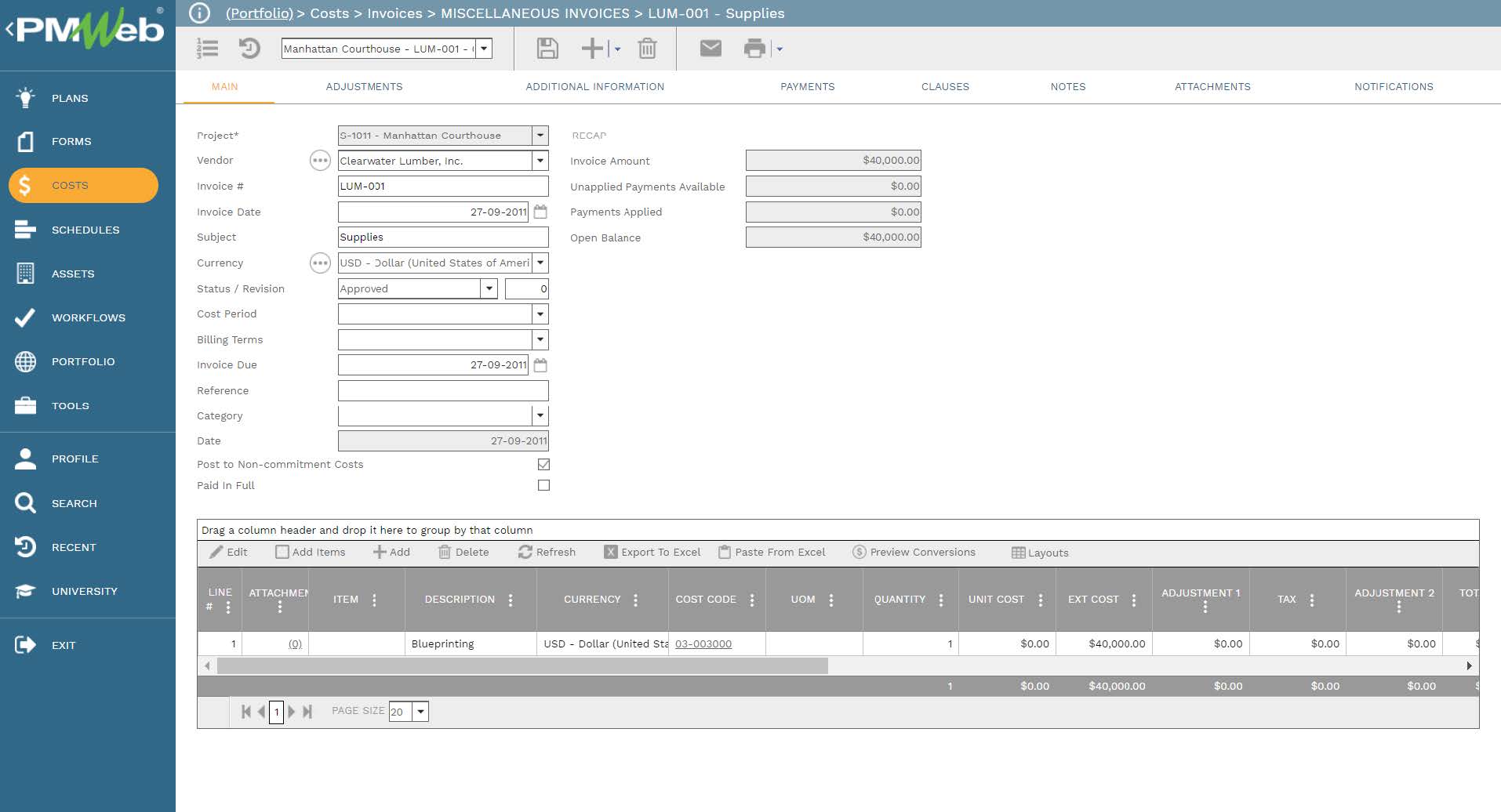Screen dimensions: 1501x812
Task: Click the Subject input field
Action: (x=443, y=237)
